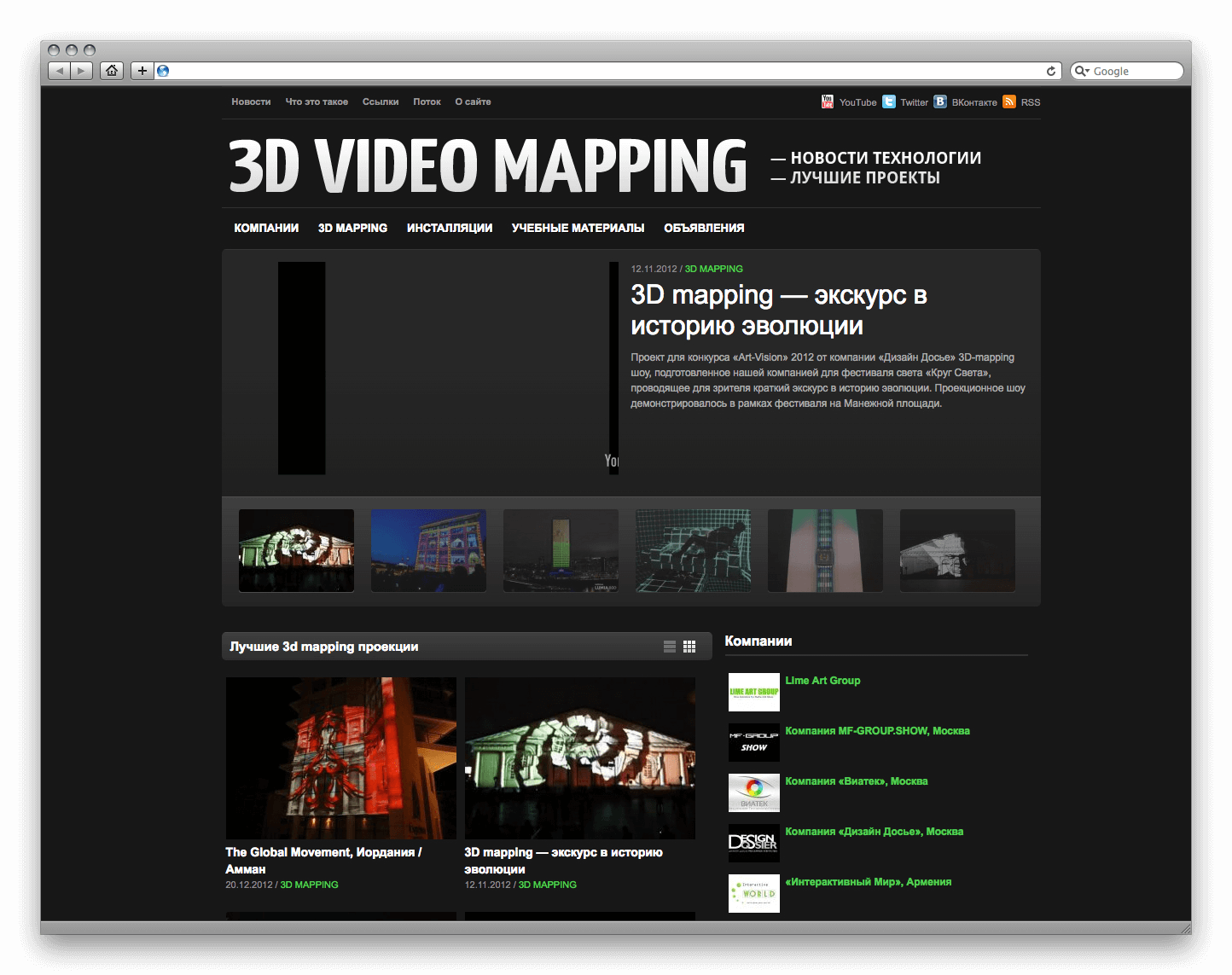Viewport: 1232px width, 975px height.
Task: Click the Design Dossier company logo
Action: point(753,843)
